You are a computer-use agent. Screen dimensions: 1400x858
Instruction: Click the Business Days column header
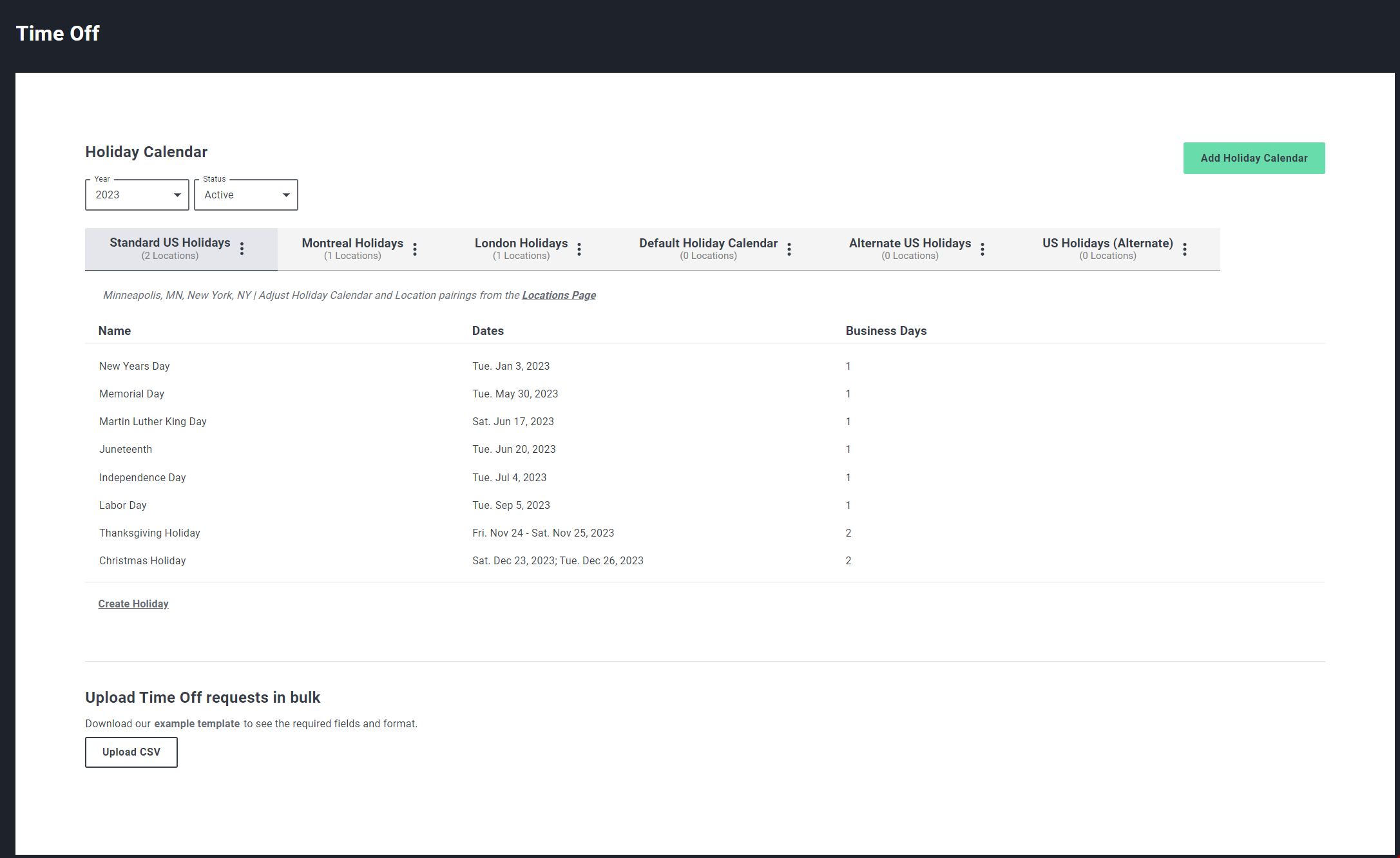(x=886, y=330)
